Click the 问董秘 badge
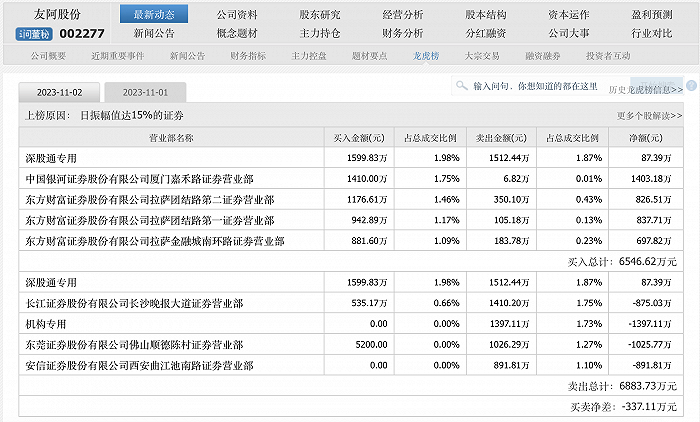Viewport: 700px width, 422px height. 34,34
